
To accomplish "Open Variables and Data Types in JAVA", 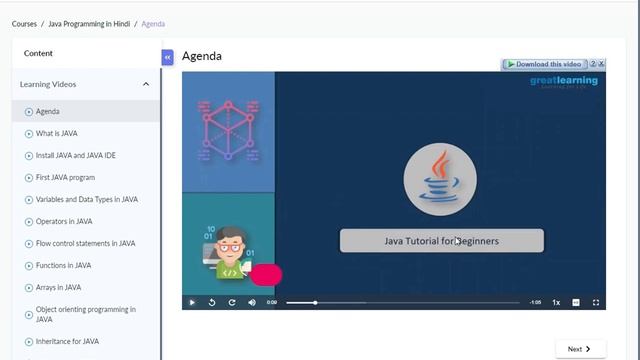I will pos(86,200).
